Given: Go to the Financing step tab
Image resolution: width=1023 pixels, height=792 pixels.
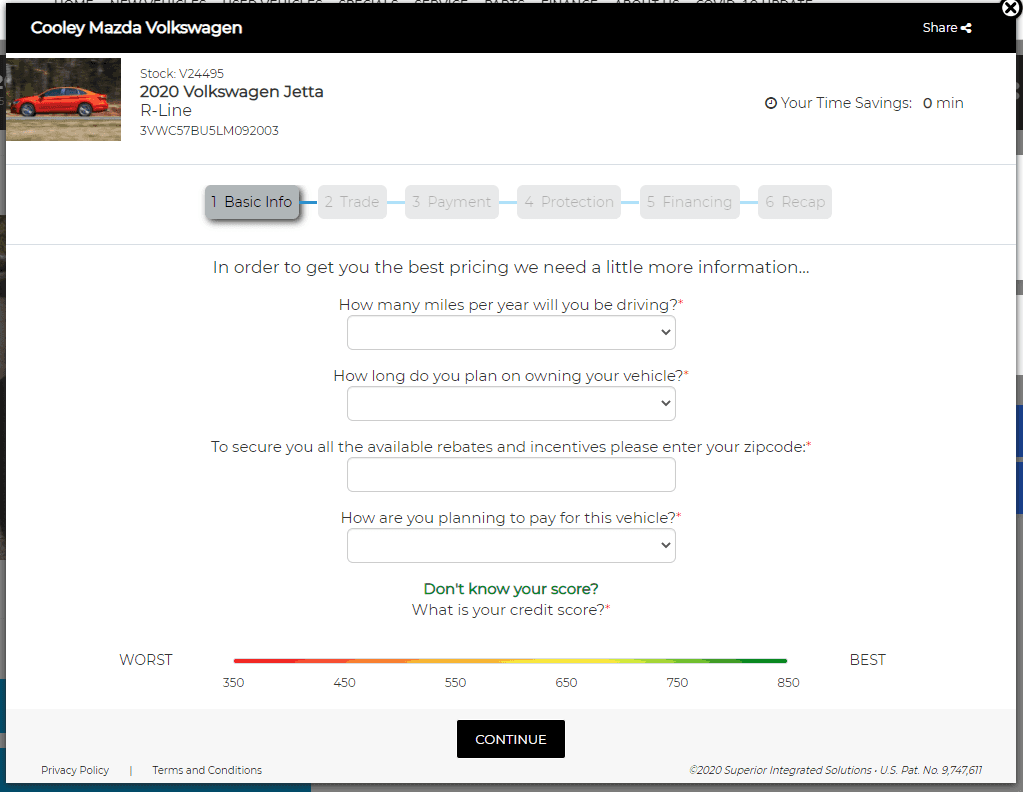Looking at the screenshot, I should pos(690,202).
